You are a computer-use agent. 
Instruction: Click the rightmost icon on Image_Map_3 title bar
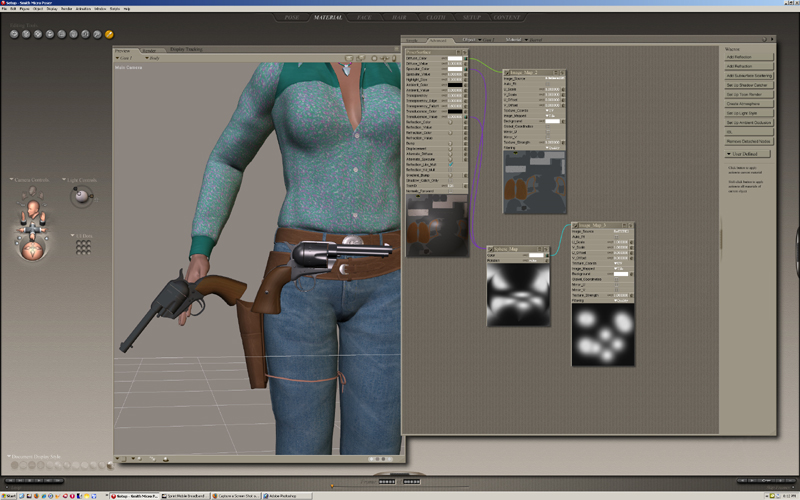pos(630,225)
